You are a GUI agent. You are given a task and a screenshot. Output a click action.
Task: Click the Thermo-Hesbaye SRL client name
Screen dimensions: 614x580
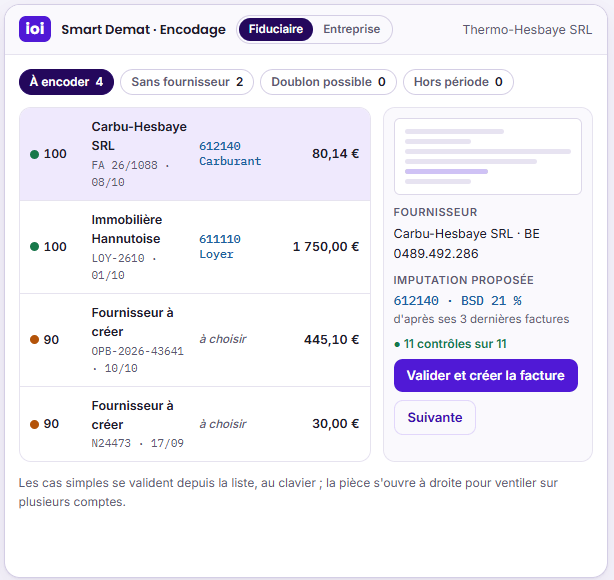[x=527, y=30]
